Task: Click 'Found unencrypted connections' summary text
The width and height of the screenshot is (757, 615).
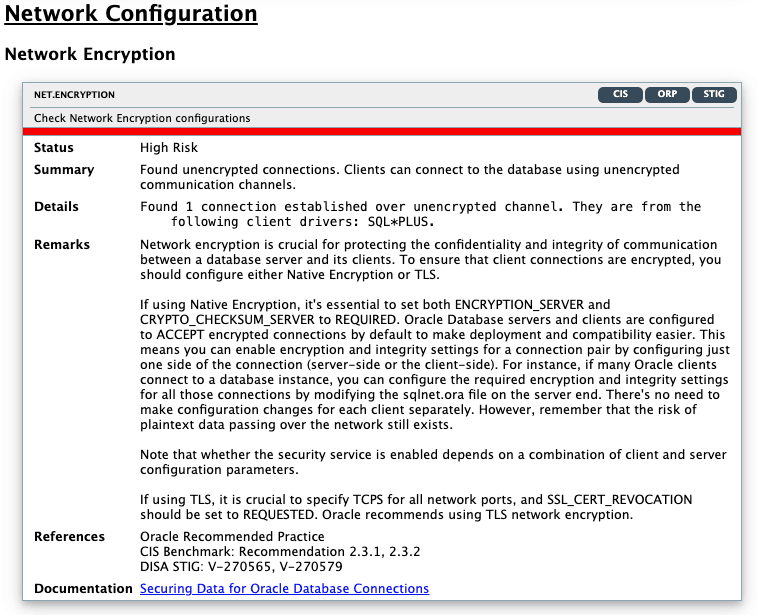Action: [x=410, y=177]
